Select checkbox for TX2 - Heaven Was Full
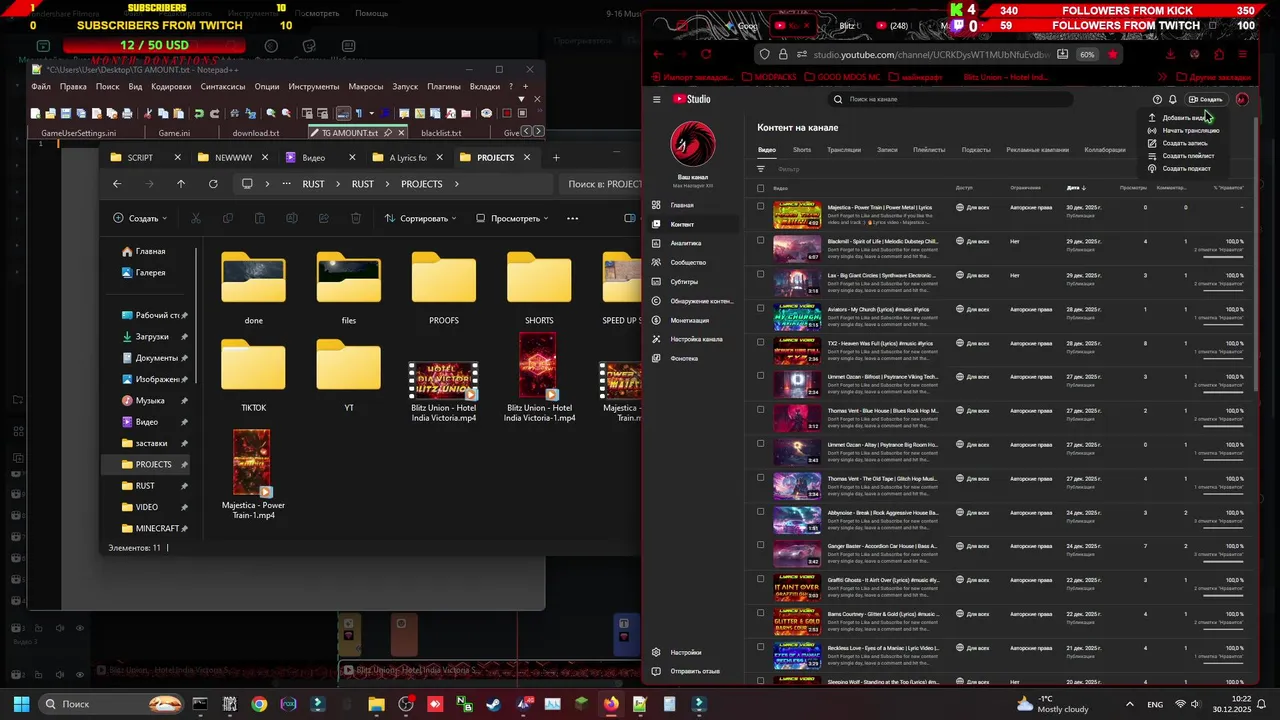This screenshot has width=1280, height=720. tap(760, 343)
